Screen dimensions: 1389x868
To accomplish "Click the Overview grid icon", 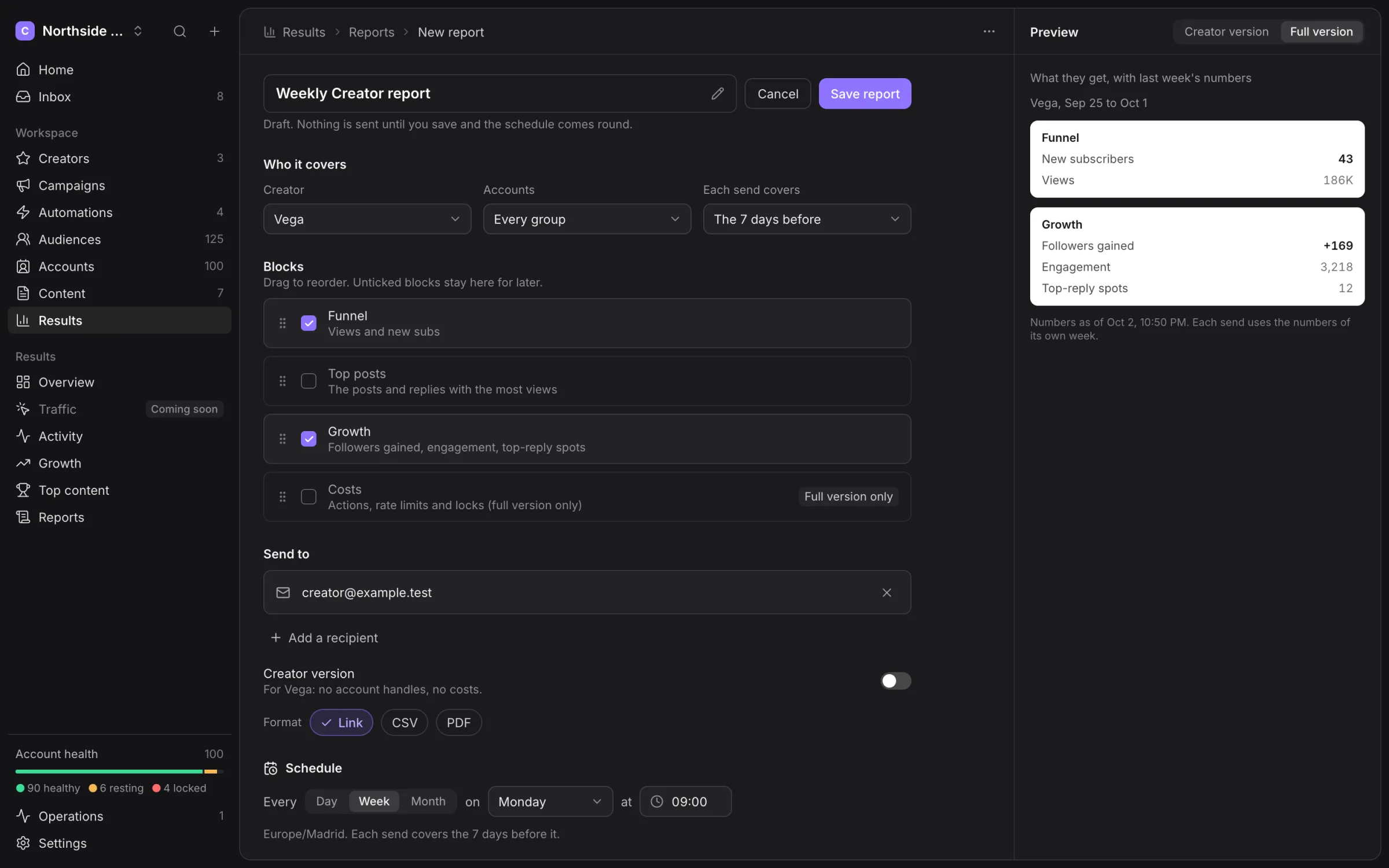I will [23, 382].
